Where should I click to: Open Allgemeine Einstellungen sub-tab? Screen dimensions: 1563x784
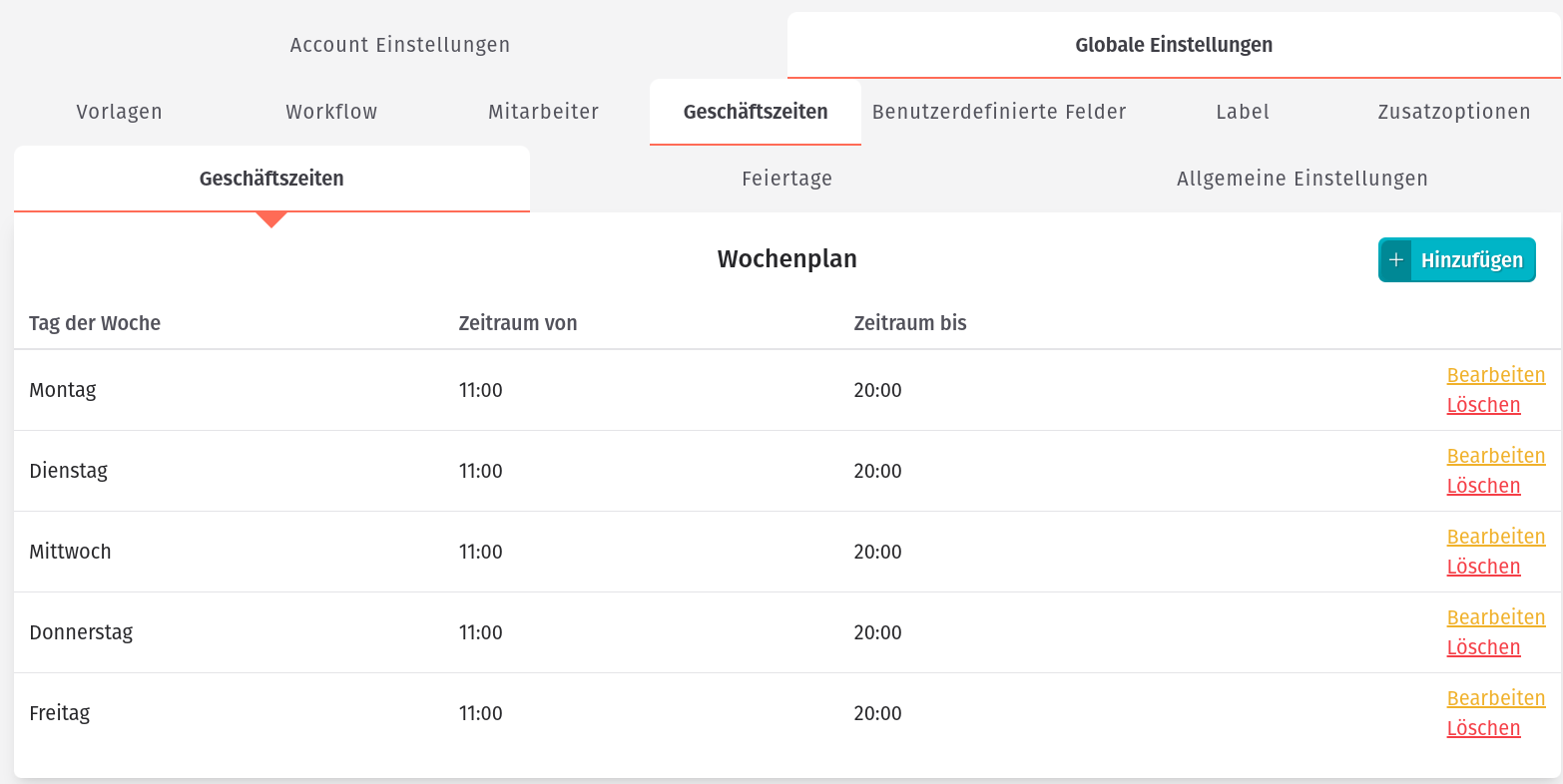(x=1302, y=179)
